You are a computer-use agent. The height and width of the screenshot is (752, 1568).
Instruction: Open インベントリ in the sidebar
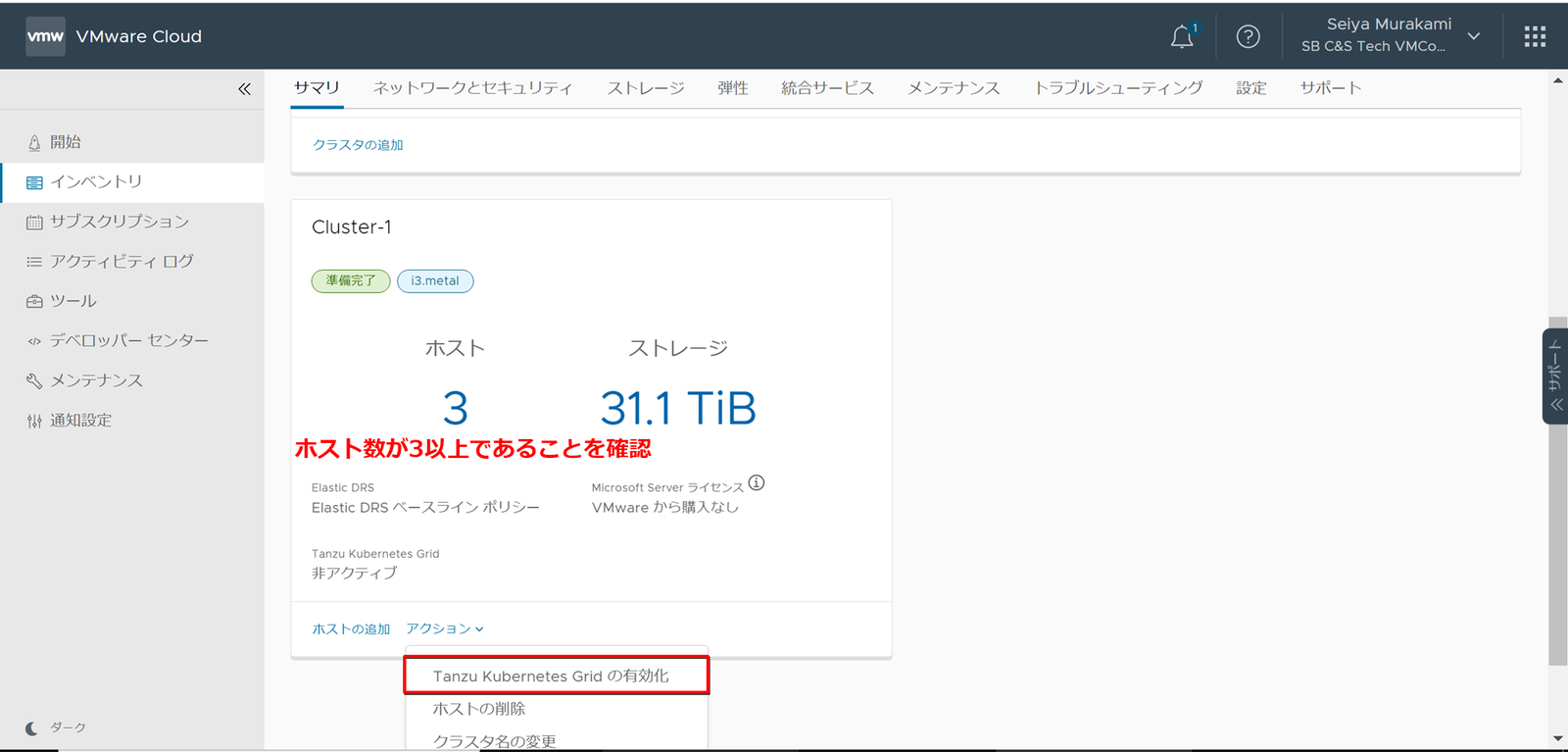(132, 182)
